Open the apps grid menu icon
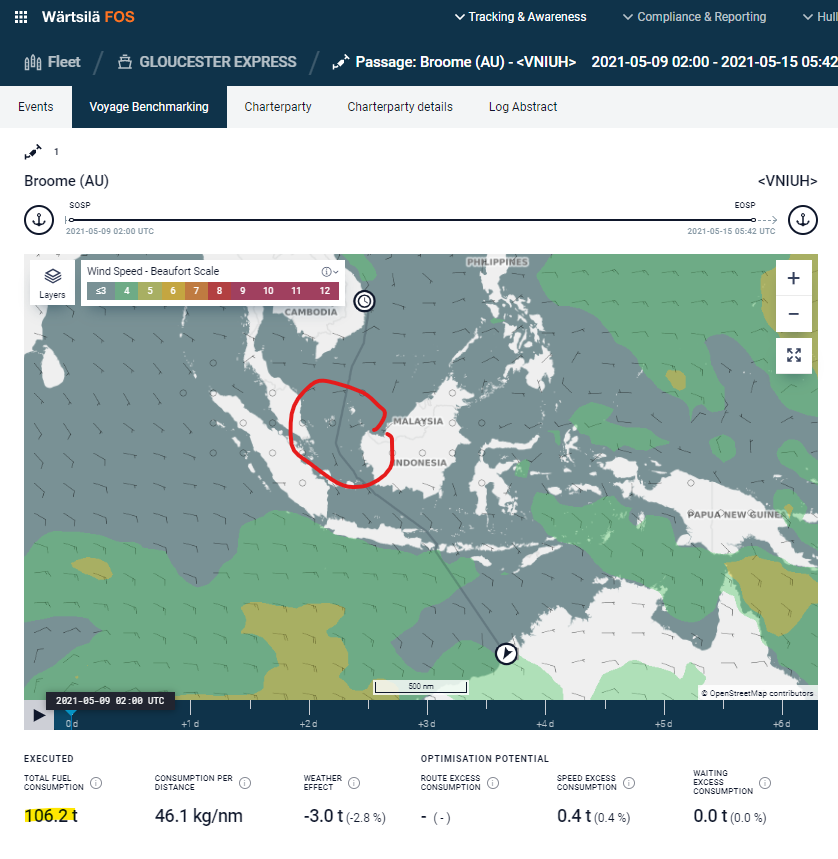Viewport: 838px width, 859px height. click(x=21, y=17)
